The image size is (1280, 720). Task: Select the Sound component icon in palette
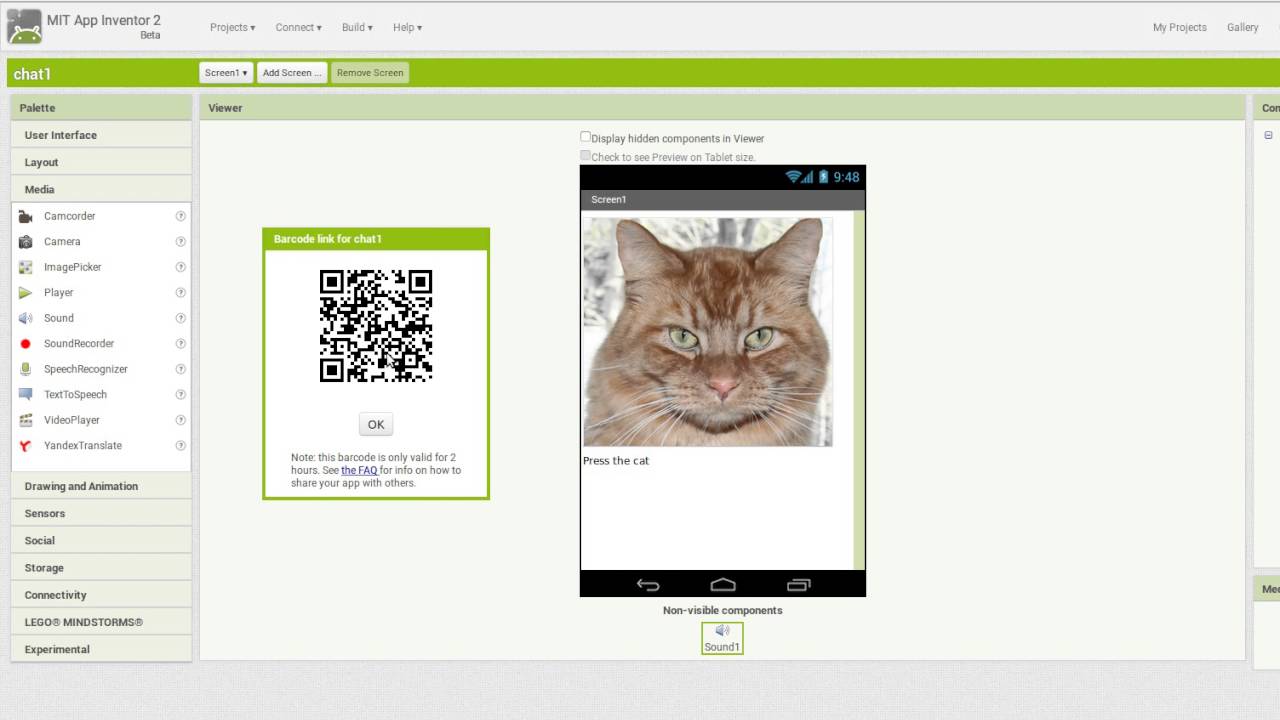(25, 318)
